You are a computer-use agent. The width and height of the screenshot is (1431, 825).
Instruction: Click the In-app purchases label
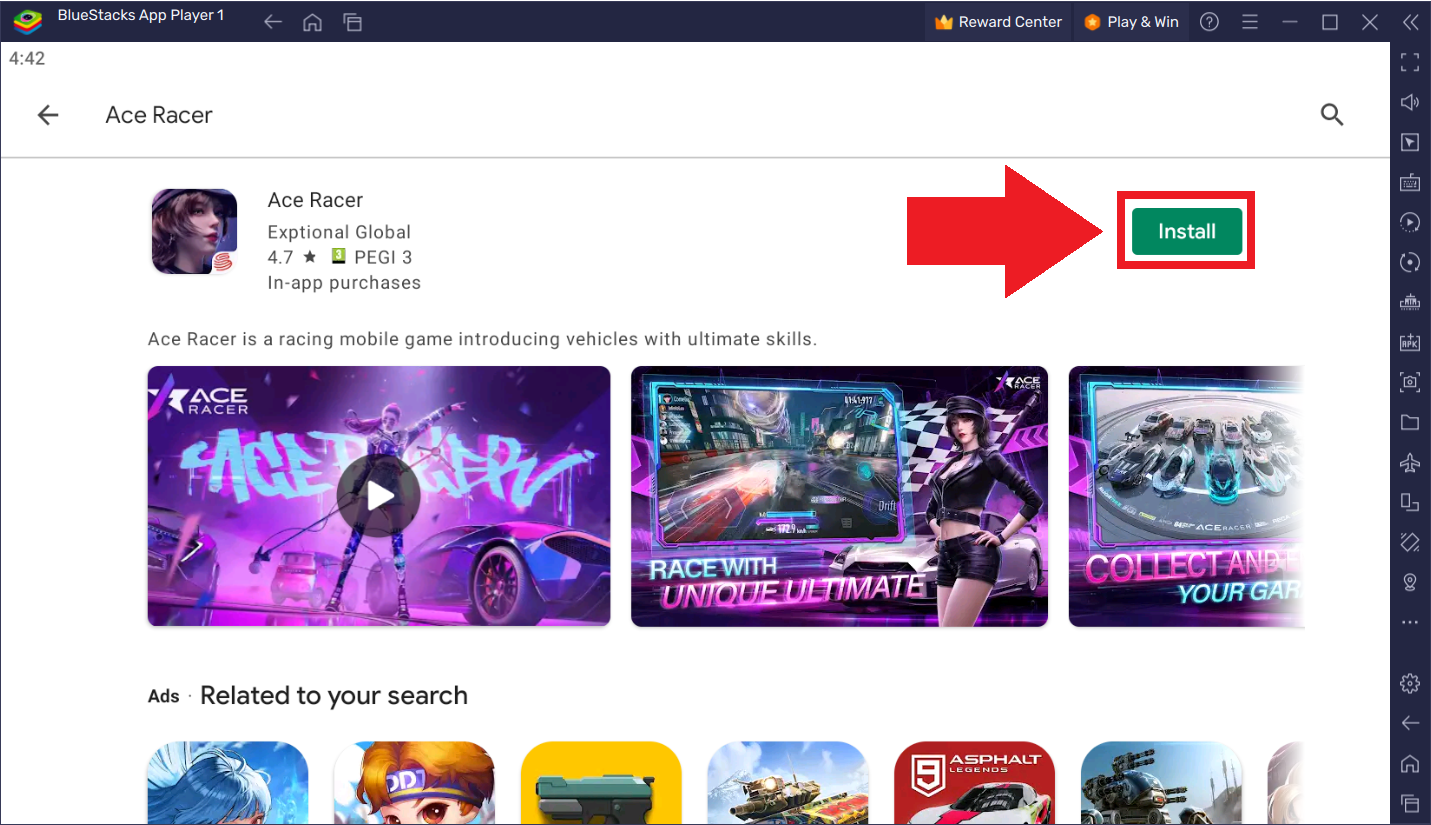click(344, 283)
